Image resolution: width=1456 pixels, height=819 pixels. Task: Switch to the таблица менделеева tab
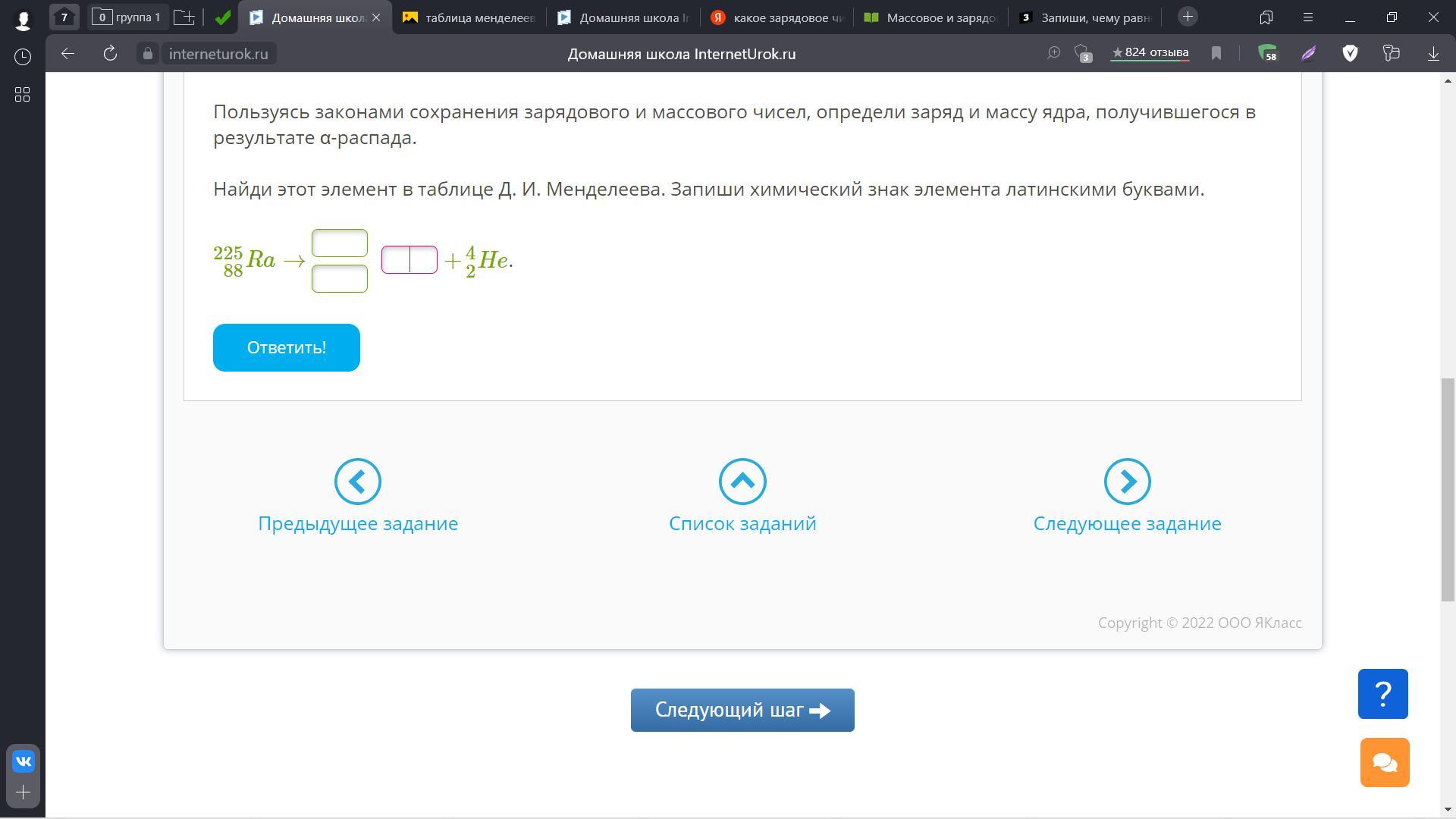469,17
